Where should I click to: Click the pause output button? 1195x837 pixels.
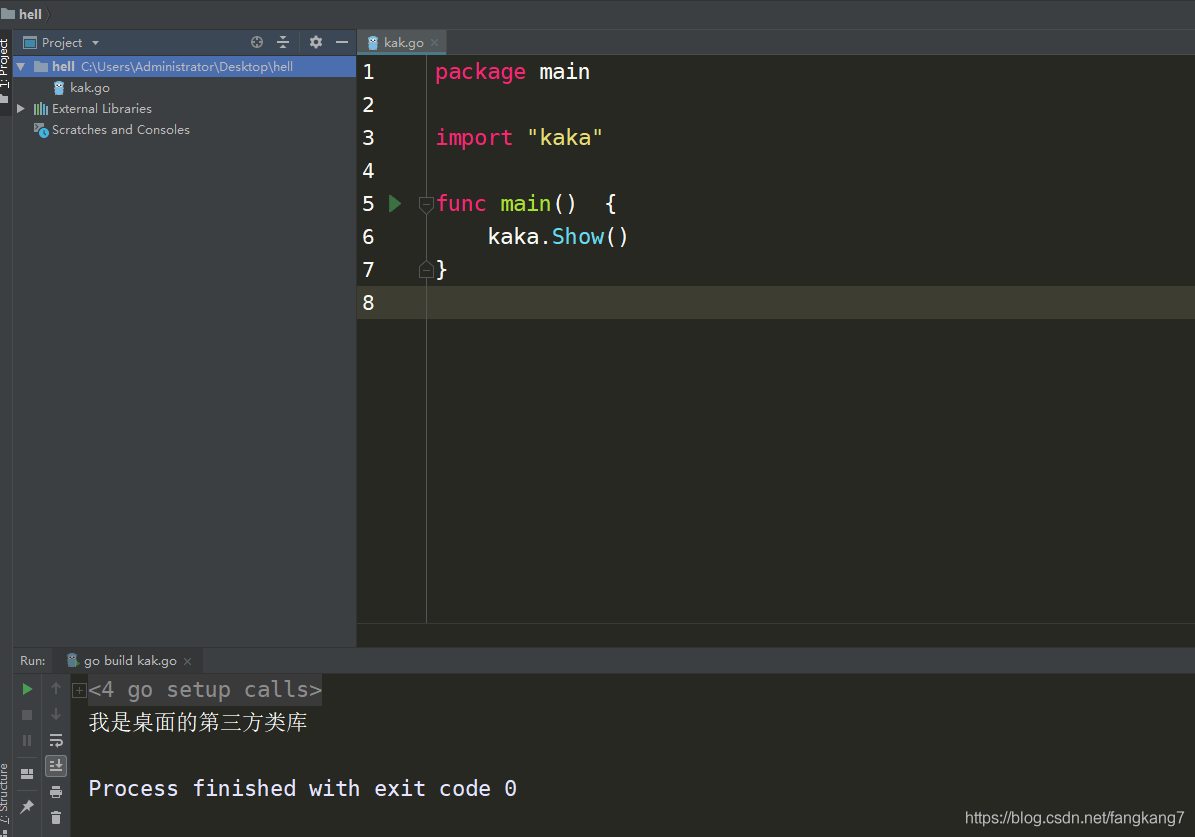27,741
